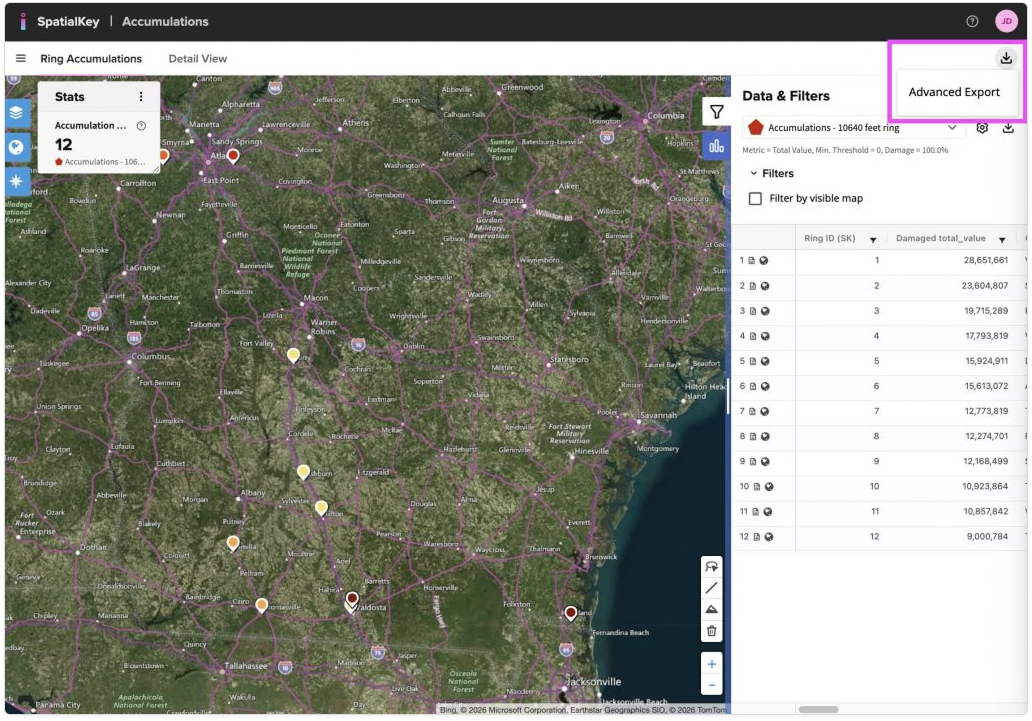The height and width of the screenshot is (721, 1032).
Task: Open accumulation settings gear icon
Action: pos(982,128)
